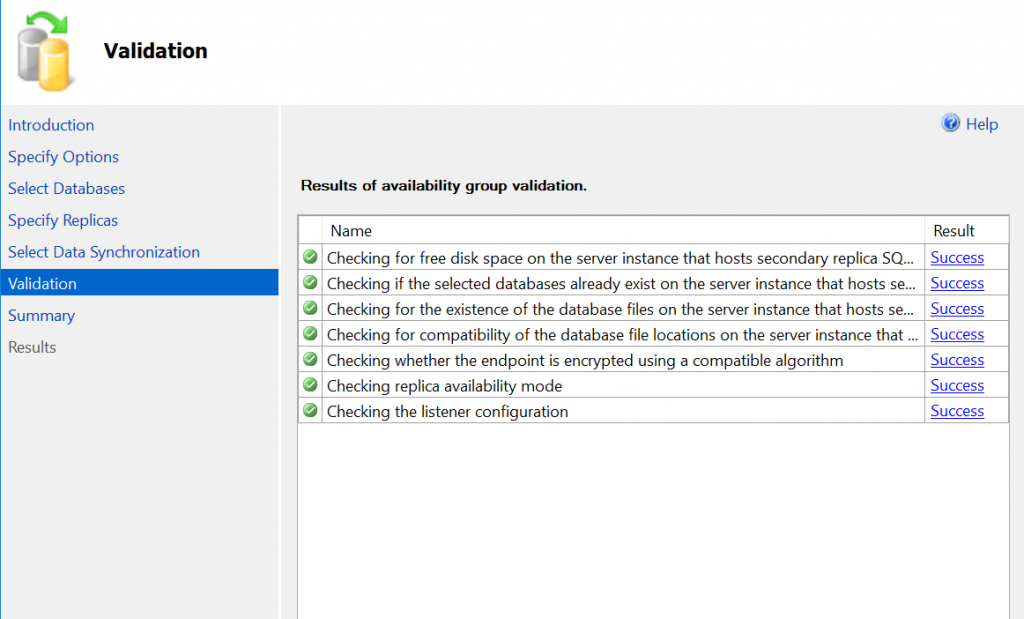Open the Summary page
Image resolution: width=1024 pixels, height=619 pixels.
(41, 315)
